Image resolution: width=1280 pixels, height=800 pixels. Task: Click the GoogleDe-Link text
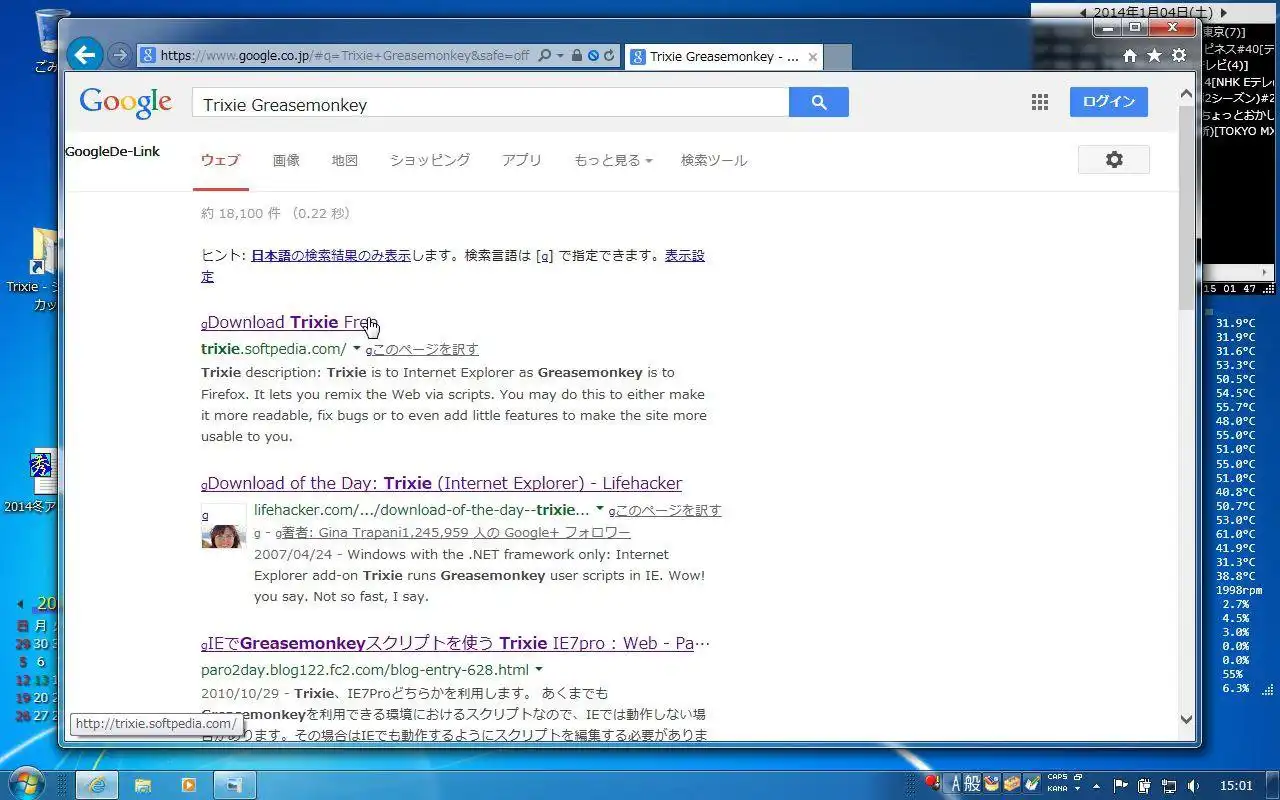click(112, 152)
